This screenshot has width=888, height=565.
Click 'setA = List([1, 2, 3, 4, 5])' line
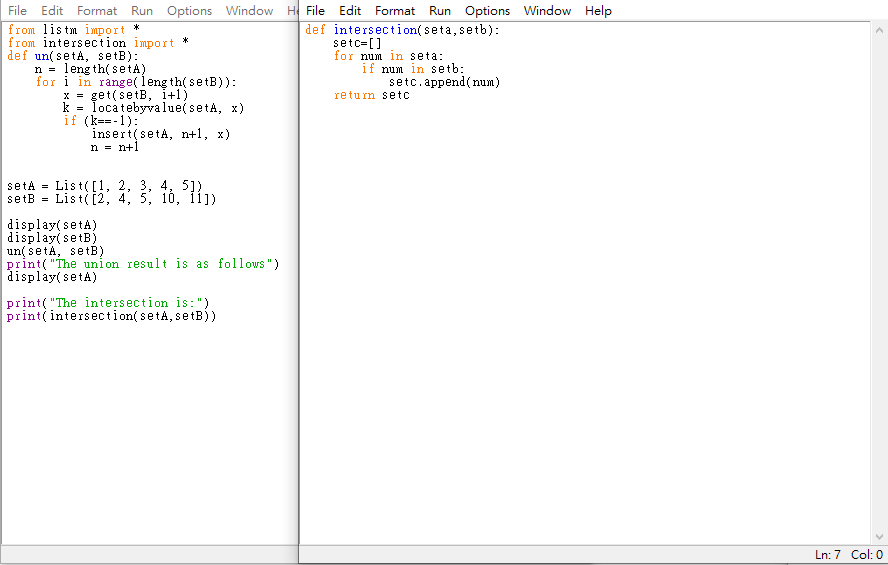coord(105,186)
